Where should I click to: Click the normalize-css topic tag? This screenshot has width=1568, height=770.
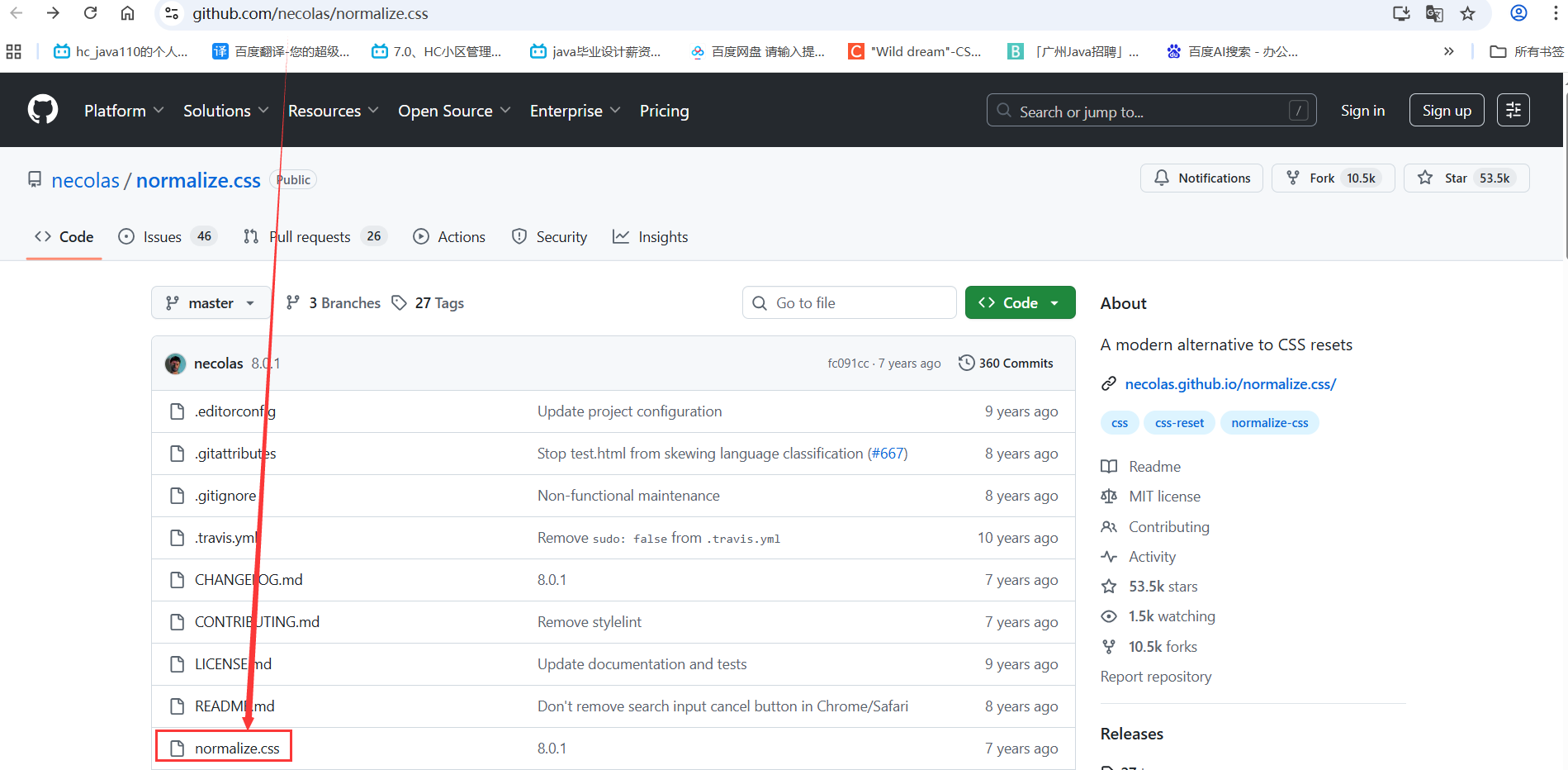(x=1270, y=423)
